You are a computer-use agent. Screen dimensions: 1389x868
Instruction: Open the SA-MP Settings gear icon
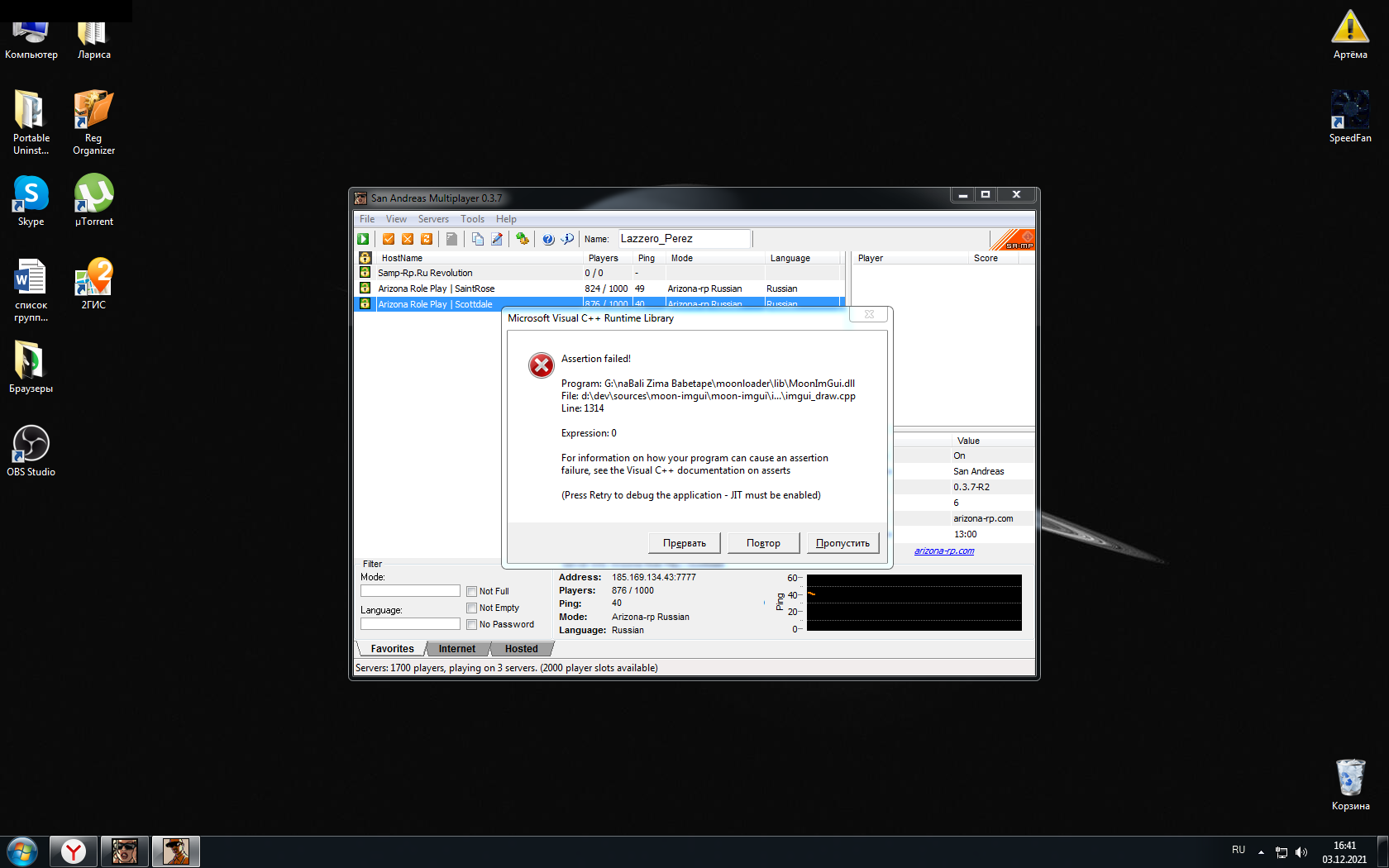click(522, 239)
